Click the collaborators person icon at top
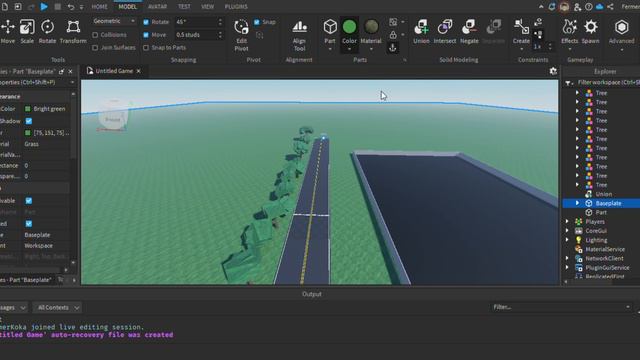Viewport: 640px width, 360px height. (577, 7)
